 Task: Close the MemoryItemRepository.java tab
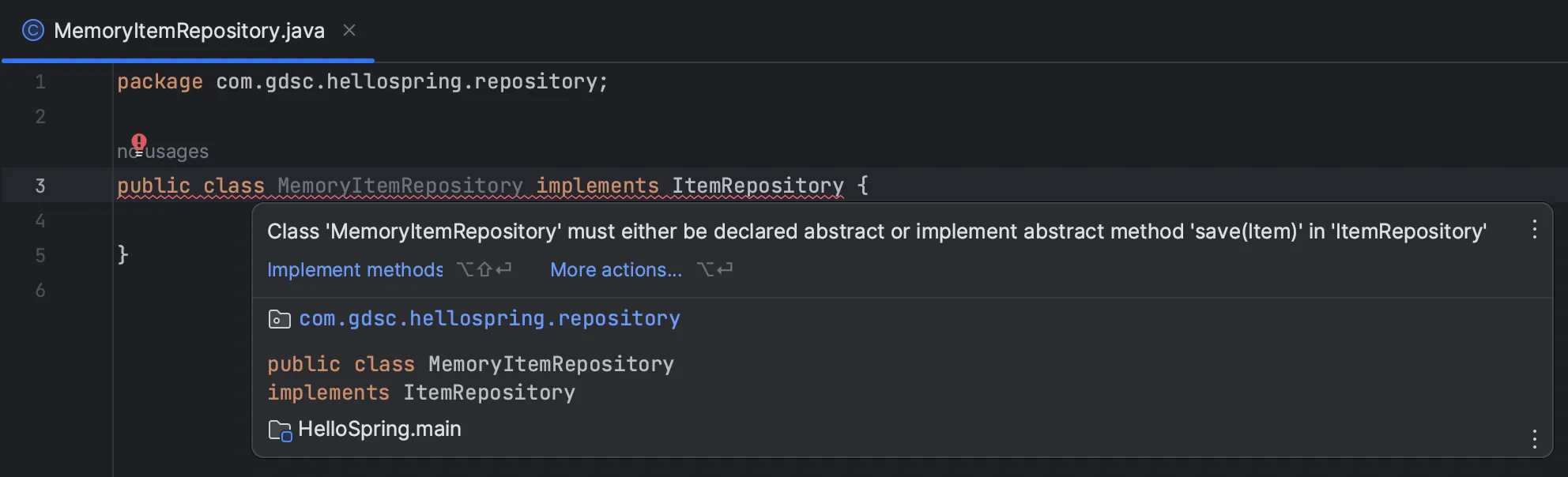(349, 30)
